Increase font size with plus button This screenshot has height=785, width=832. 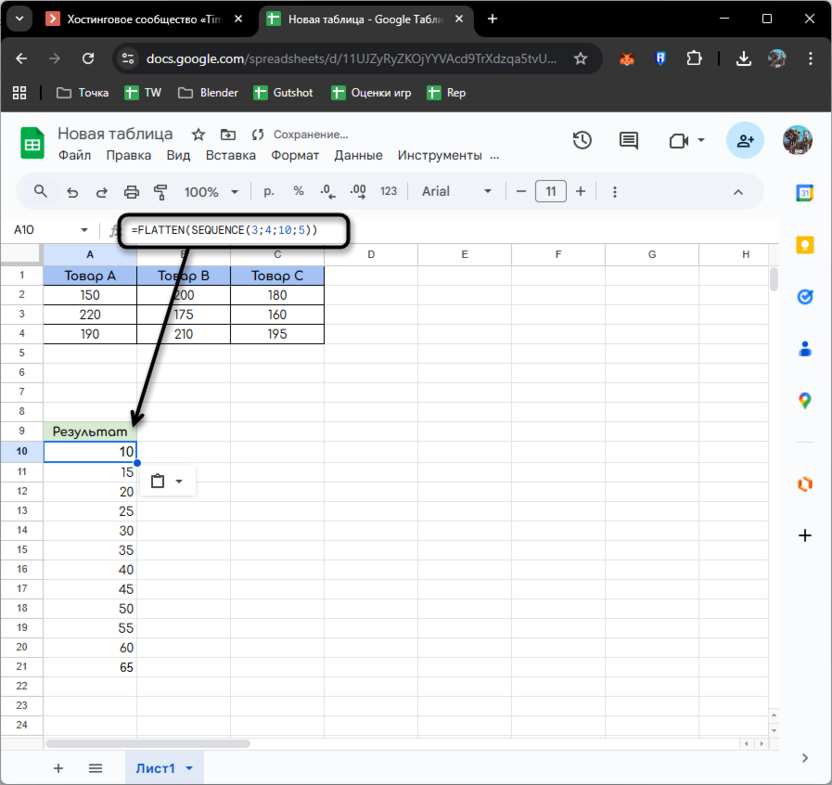(580, 192)
